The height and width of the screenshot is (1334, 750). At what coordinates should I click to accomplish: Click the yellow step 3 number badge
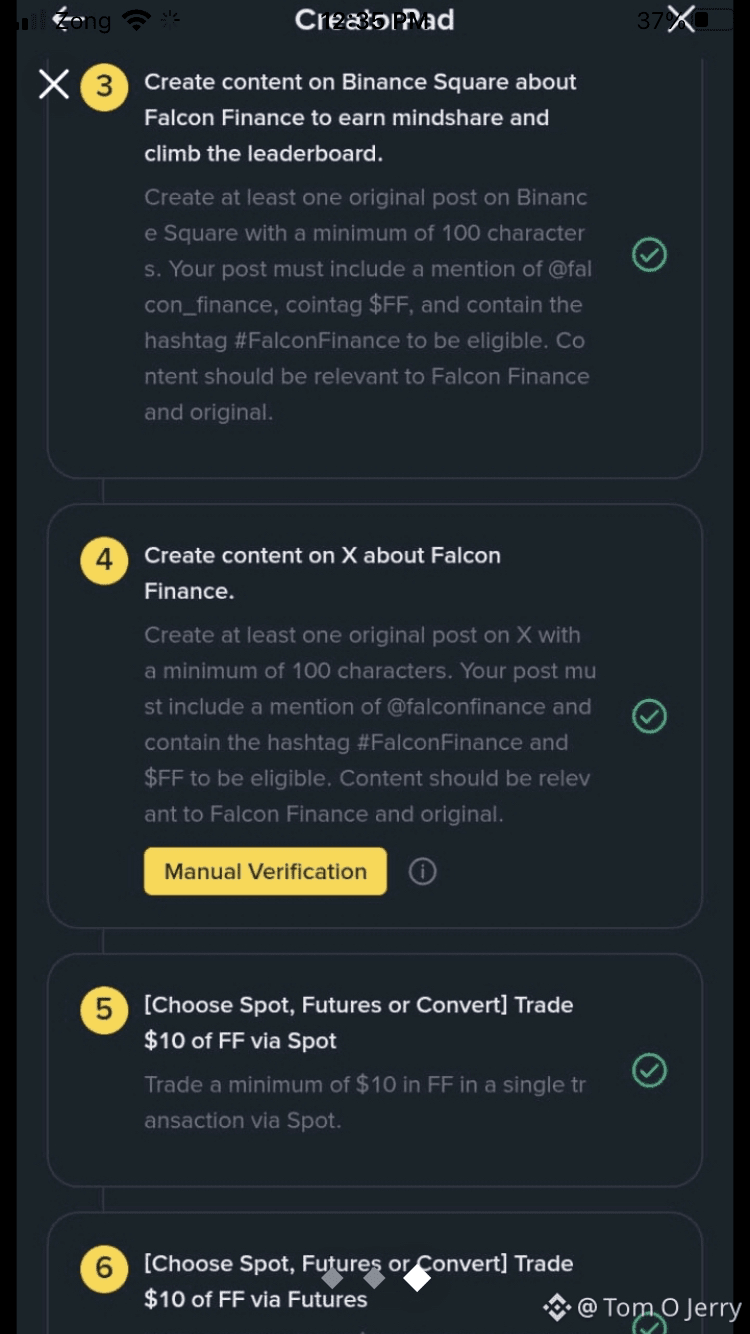pyautogui.click(x=104, y=86)
